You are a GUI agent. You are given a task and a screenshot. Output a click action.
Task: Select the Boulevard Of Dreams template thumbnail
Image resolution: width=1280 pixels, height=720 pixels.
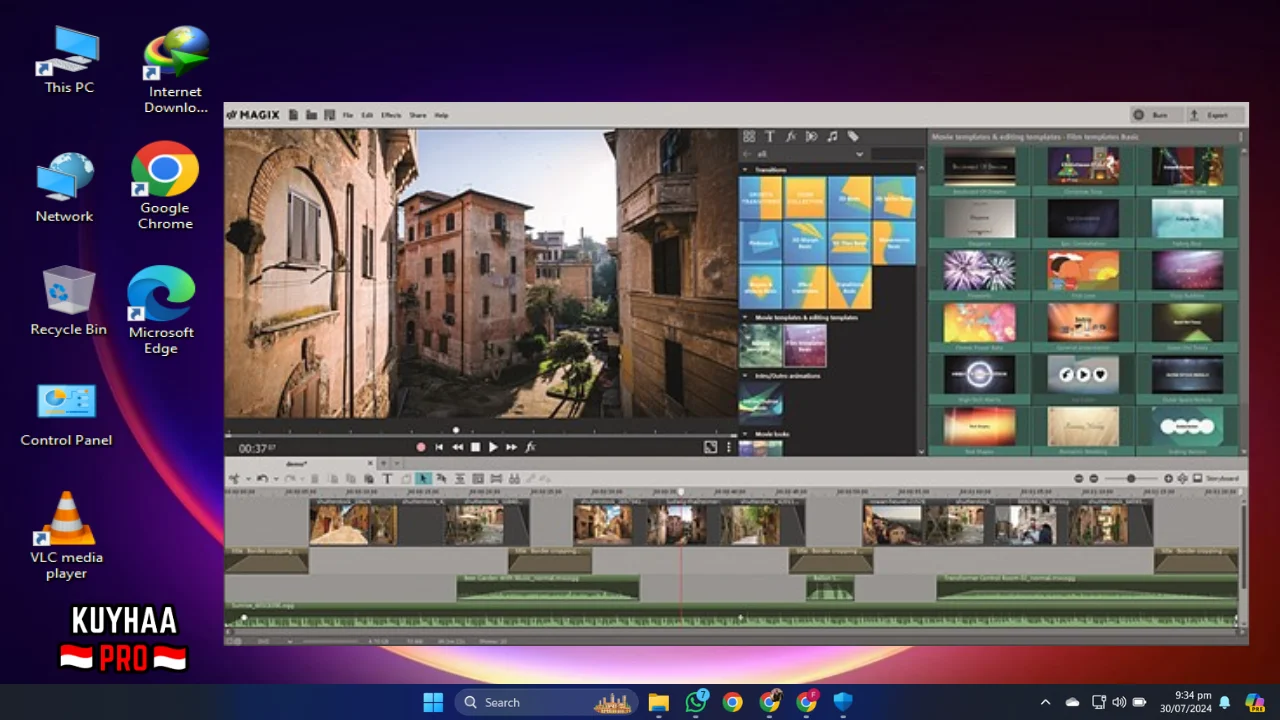[x=979, y=166]
